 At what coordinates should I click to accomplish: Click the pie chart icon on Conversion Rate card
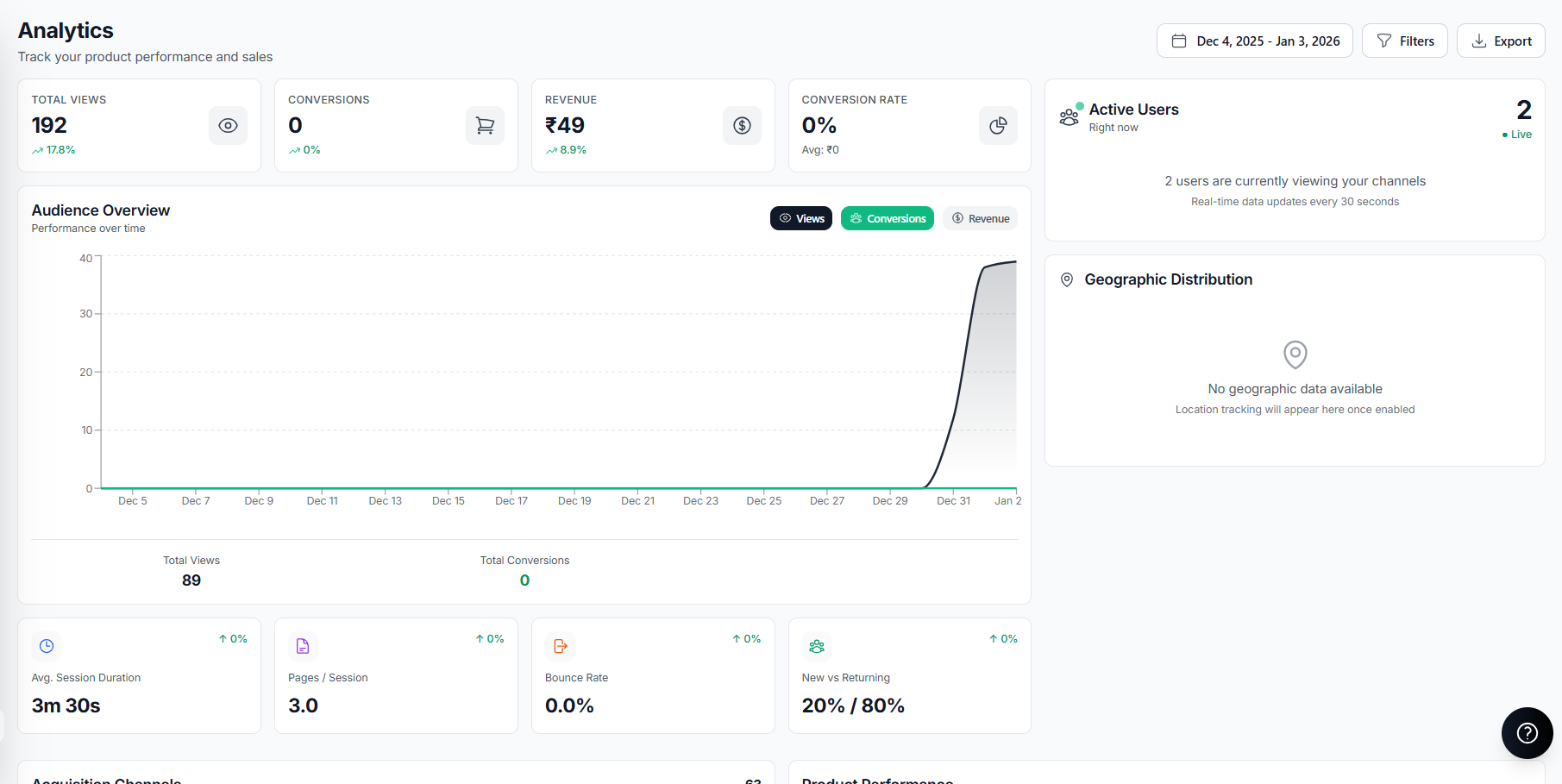pos(998,125)
